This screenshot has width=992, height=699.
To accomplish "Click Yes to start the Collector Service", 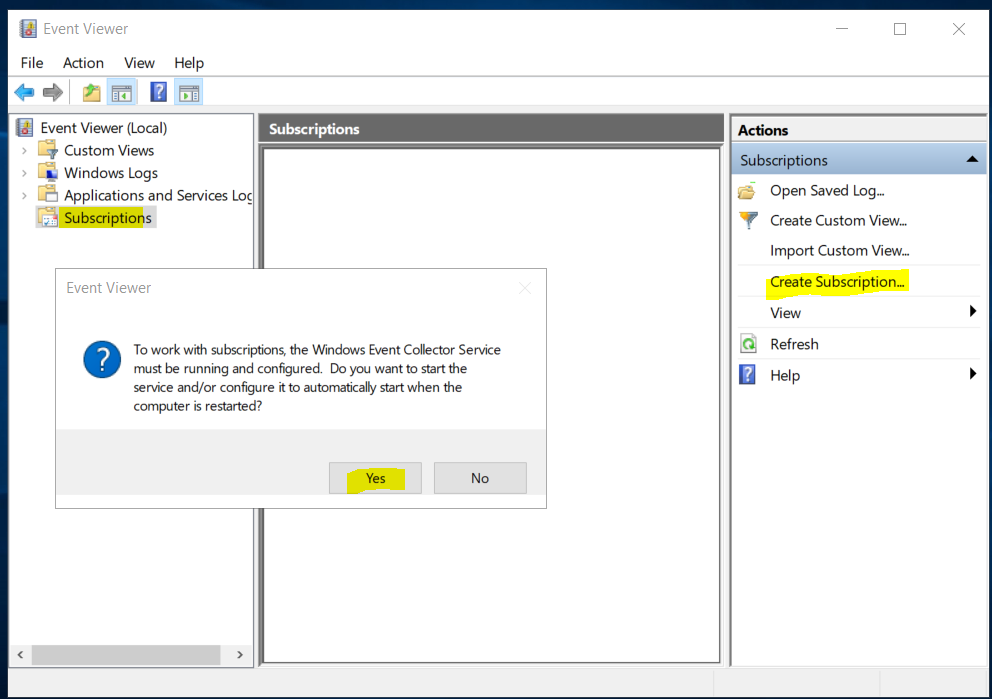I will click(375, 478).
